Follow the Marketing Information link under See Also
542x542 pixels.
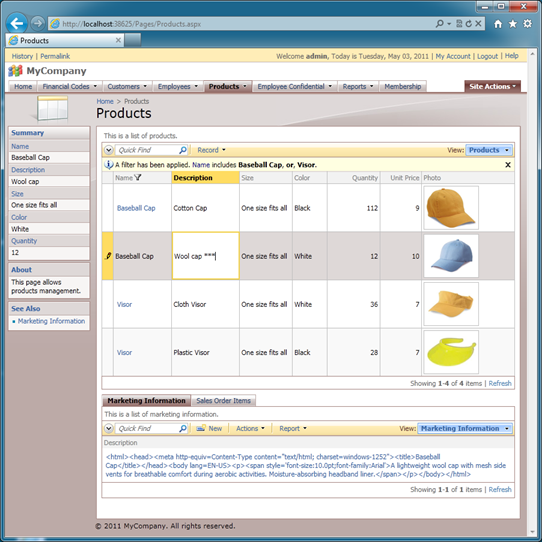[x=51, y=321]
